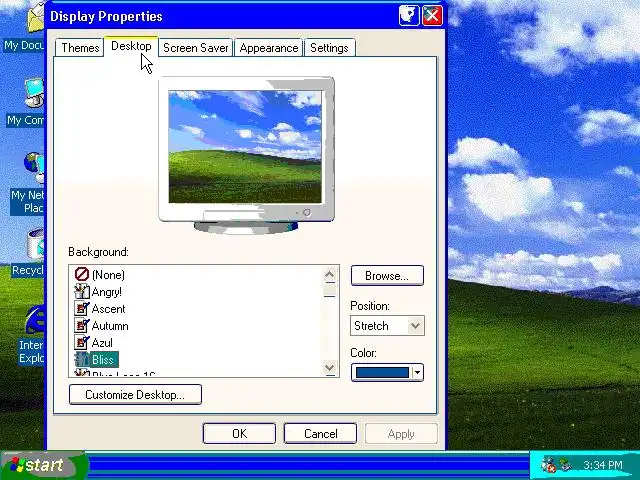
Task: Click the background list scroll up arrow
Action: pyautogui.click(x=330, y=274)
